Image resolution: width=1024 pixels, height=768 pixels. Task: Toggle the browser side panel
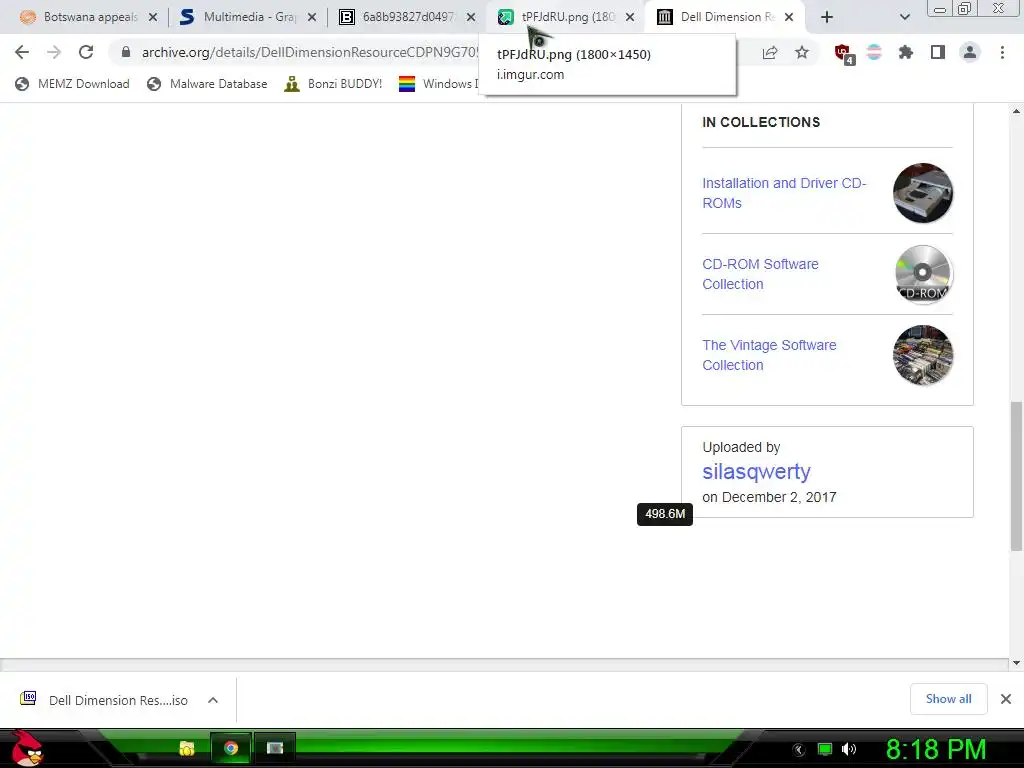[938, 52]
